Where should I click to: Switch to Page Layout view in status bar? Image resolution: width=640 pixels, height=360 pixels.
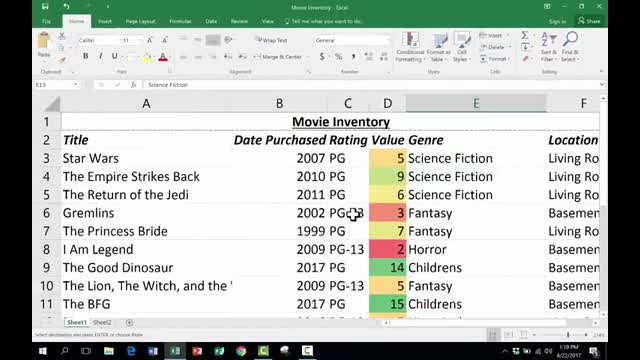[x=508, y=335]
